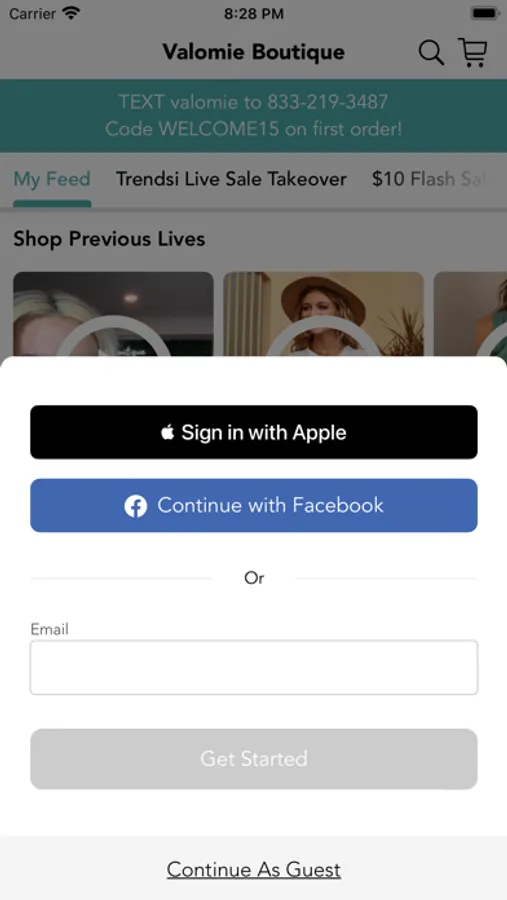Image resolution: width=507 pixels, height=900 pixels.
Task: Open the search magnifier icon
Action: [431, 53]
